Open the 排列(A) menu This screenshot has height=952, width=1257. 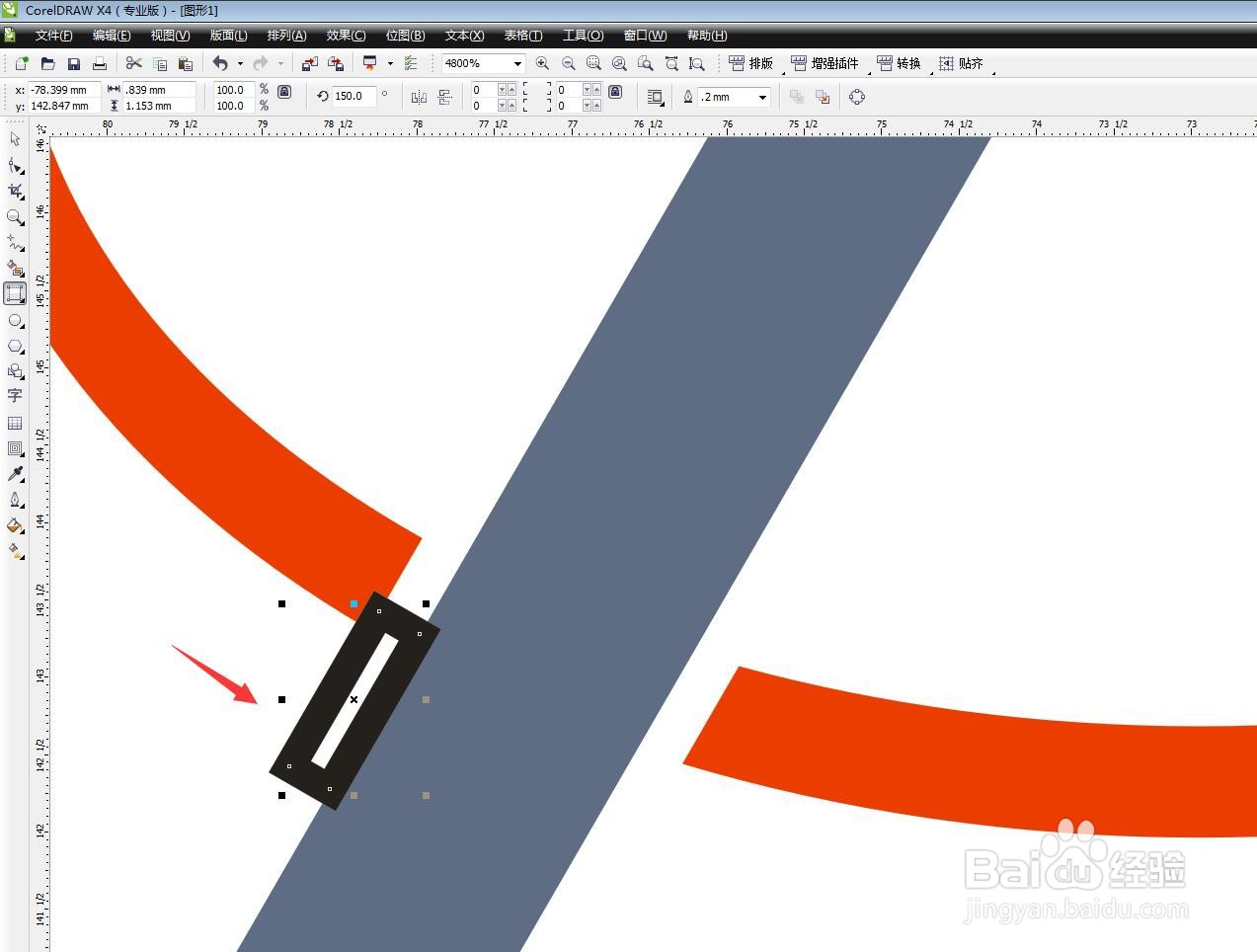coord(286,36)
